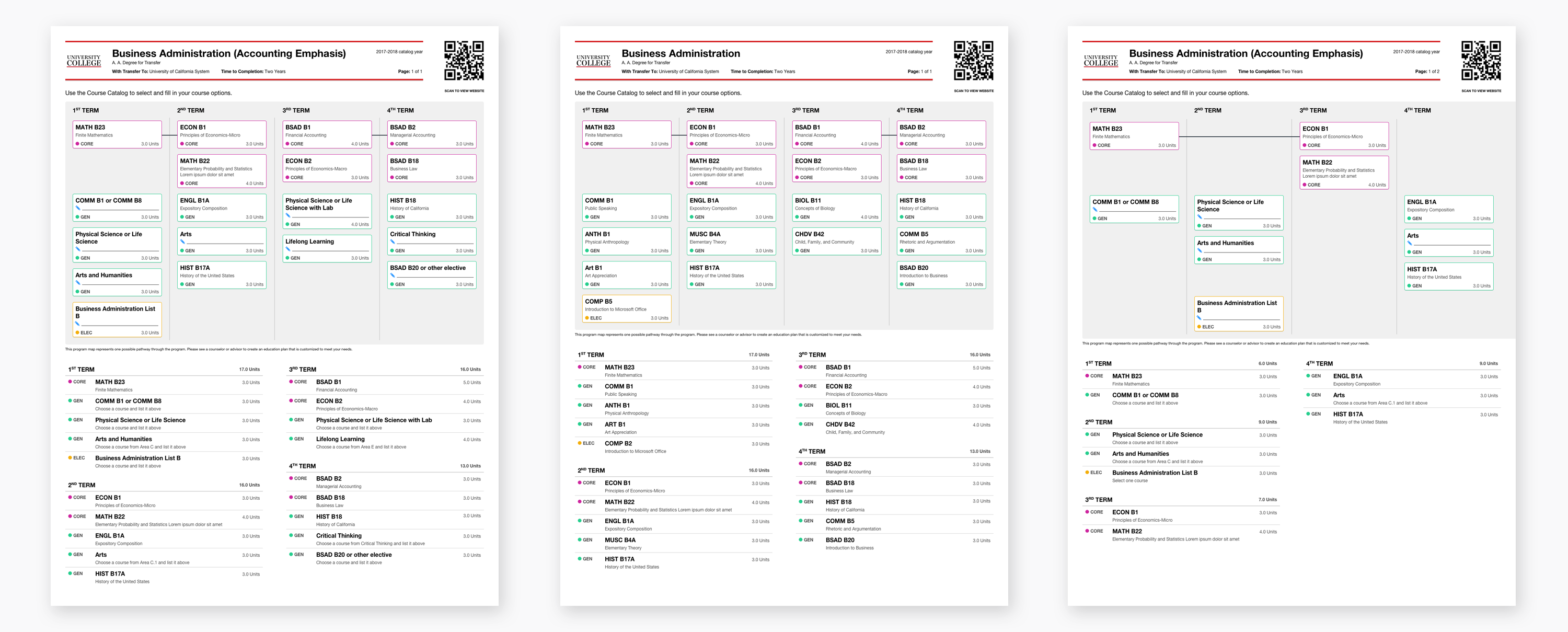Click the yellow ELEC dot in the COMP B5 card
Screen dimensions: 1568x632
tap(587, 318)
